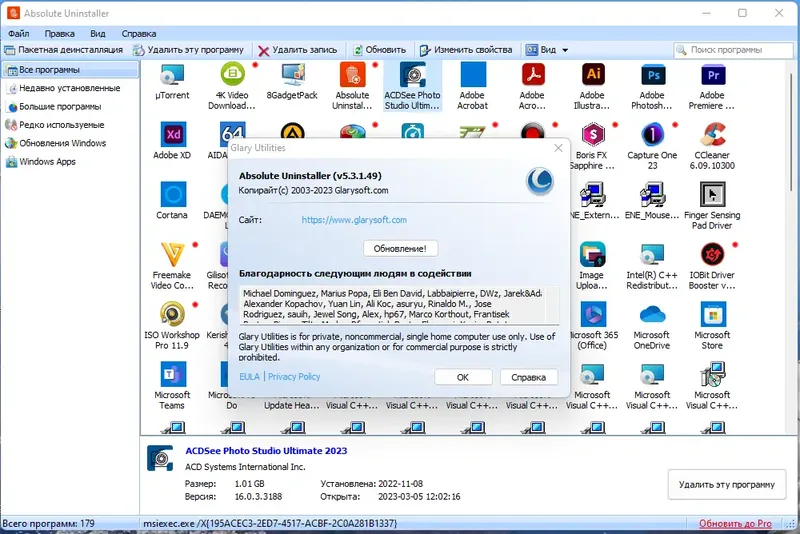The image size is (800, 534).
Task: Click OK in the about dialog
Action: (x=463, y=377)
